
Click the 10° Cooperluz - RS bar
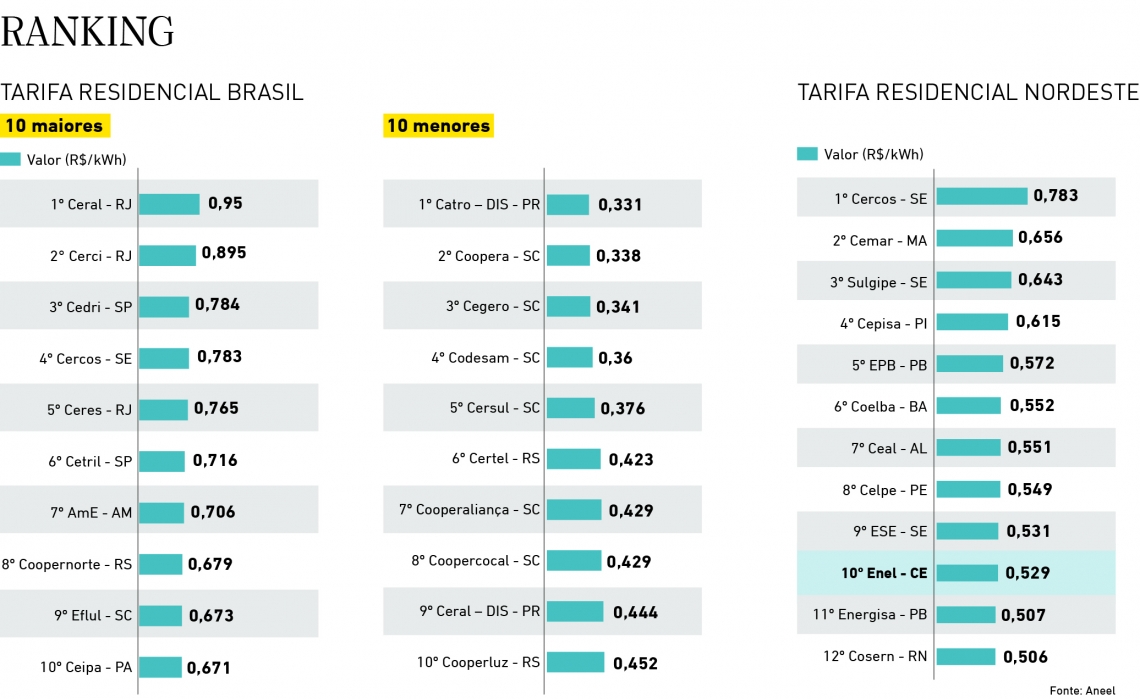tap(576, 662)
